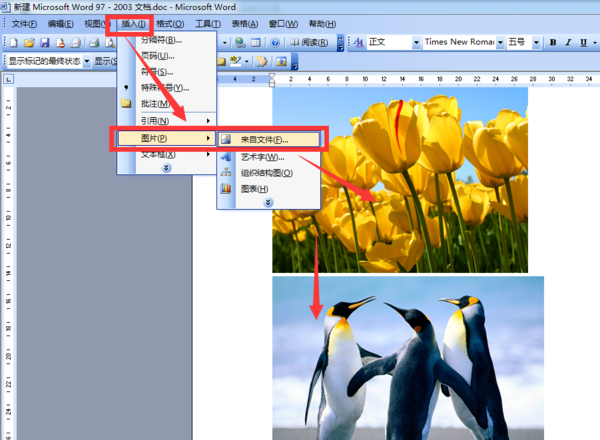The image size is (600, 440).
Task: Insert organization chart via 组织结构图
Action: click(x=266, y=172)
